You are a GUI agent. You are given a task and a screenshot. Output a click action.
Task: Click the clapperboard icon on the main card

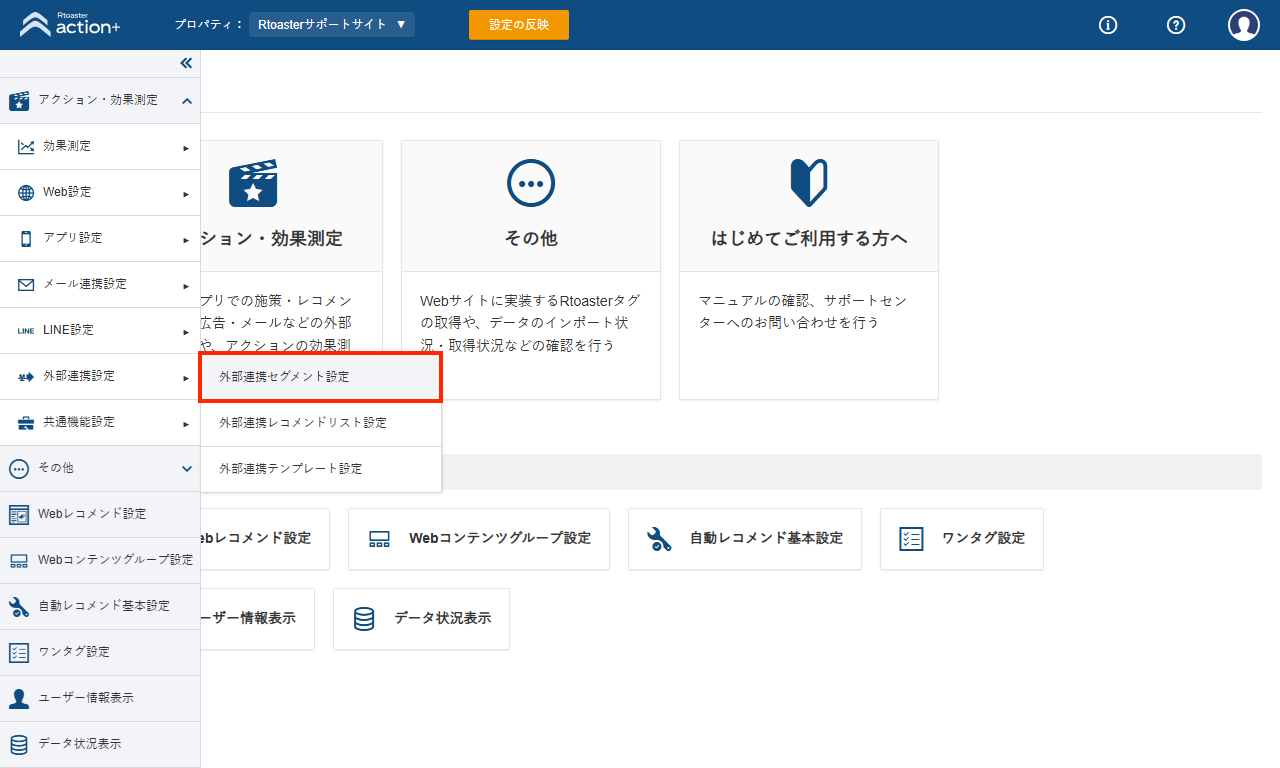[253, 184]
